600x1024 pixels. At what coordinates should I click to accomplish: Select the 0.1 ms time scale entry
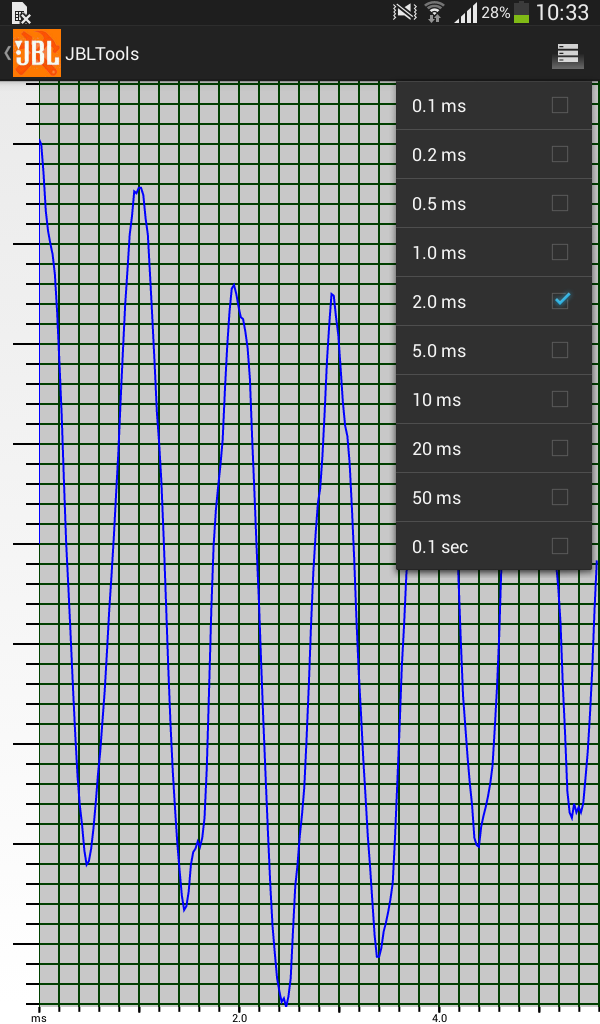coord(494,106)
